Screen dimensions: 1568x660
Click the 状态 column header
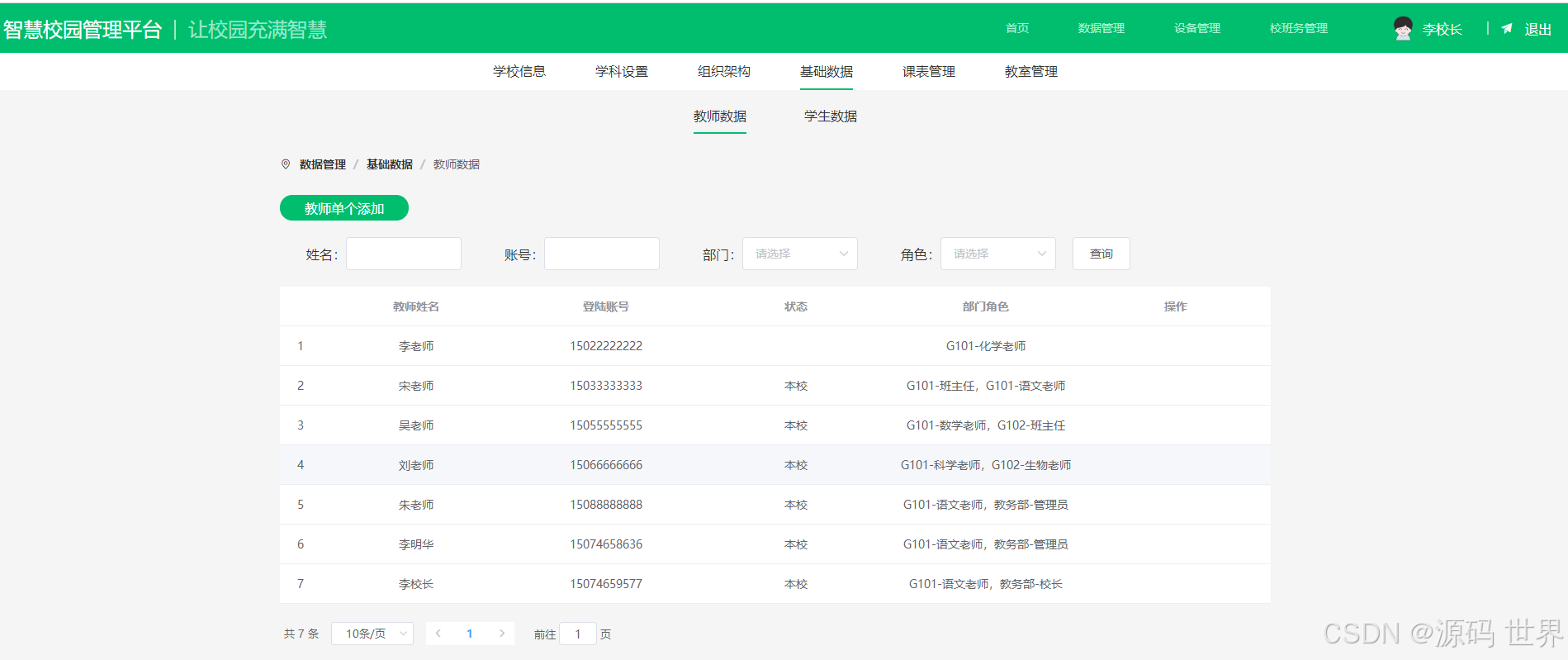click(796, 306)
